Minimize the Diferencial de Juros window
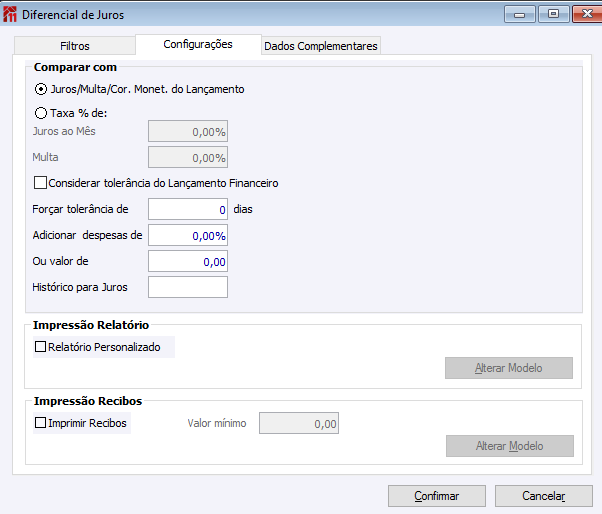This screenshot has width=602, height=514. pos(519,15)
